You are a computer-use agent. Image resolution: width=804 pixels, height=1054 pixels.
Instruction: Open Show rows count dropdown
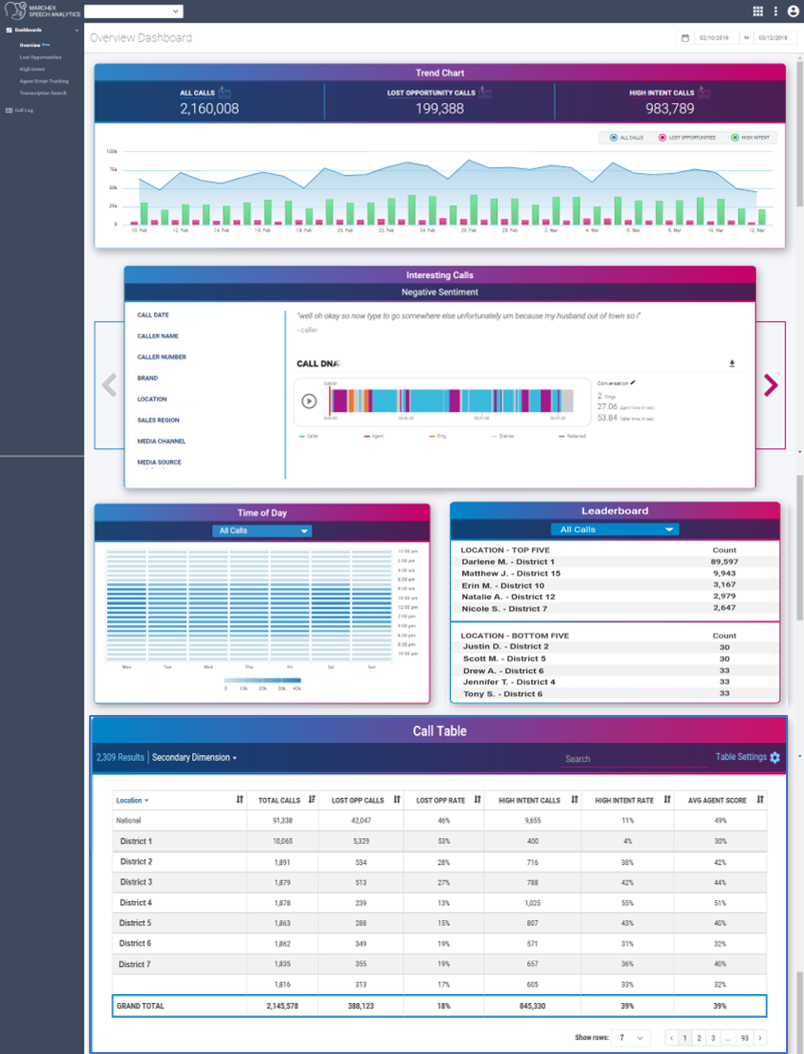tap(631, 1038)
